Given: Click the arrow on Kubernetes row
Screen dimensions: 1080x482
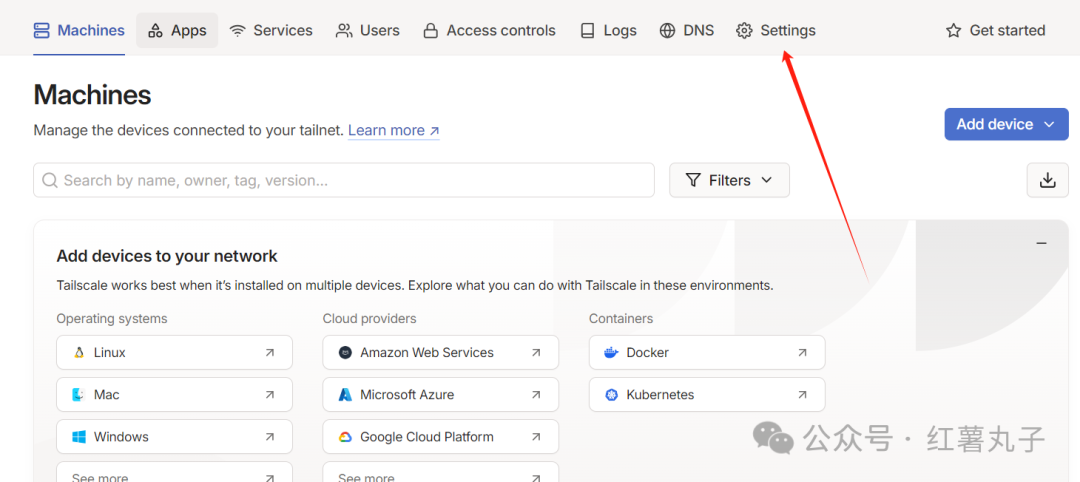Looking at the screenshot, I should click(802, 395).
